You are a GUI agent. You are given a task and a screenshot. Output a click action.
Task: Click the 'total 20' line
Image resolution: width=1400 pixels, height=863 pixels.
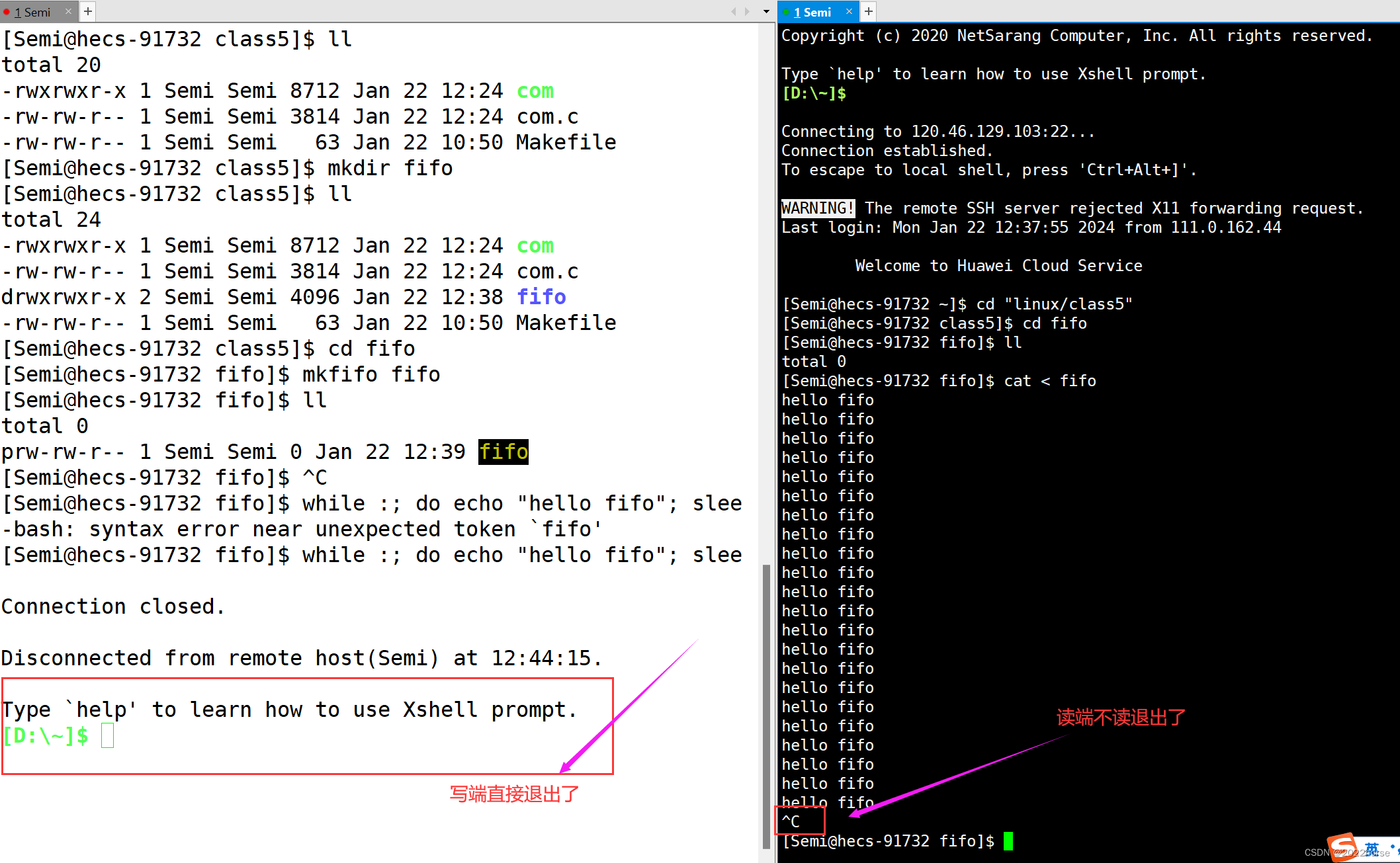[51, 65]
